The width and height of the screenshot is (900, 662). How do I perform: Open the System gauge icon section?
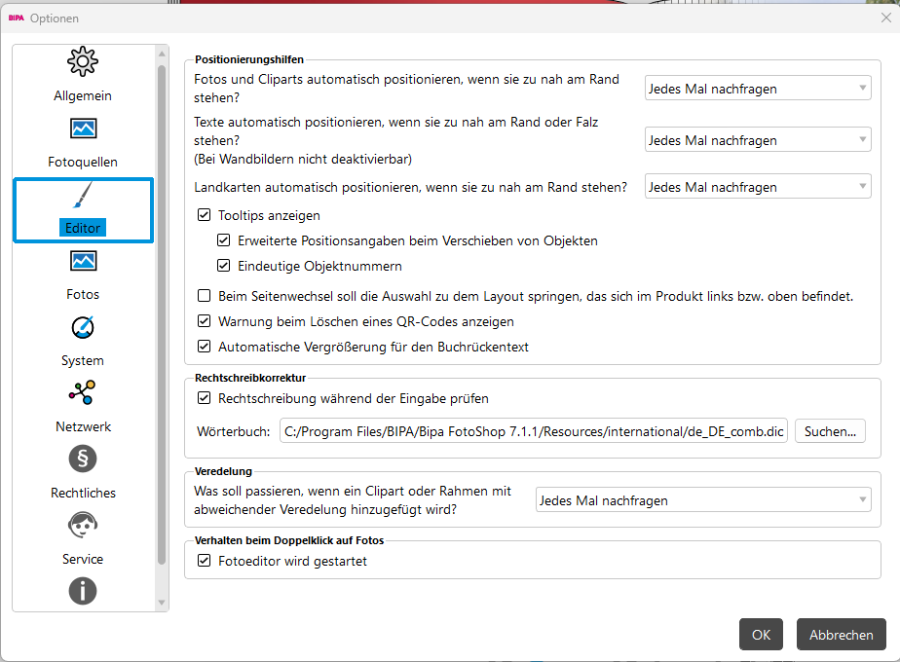pyautogui.click(x=83, y=327)
